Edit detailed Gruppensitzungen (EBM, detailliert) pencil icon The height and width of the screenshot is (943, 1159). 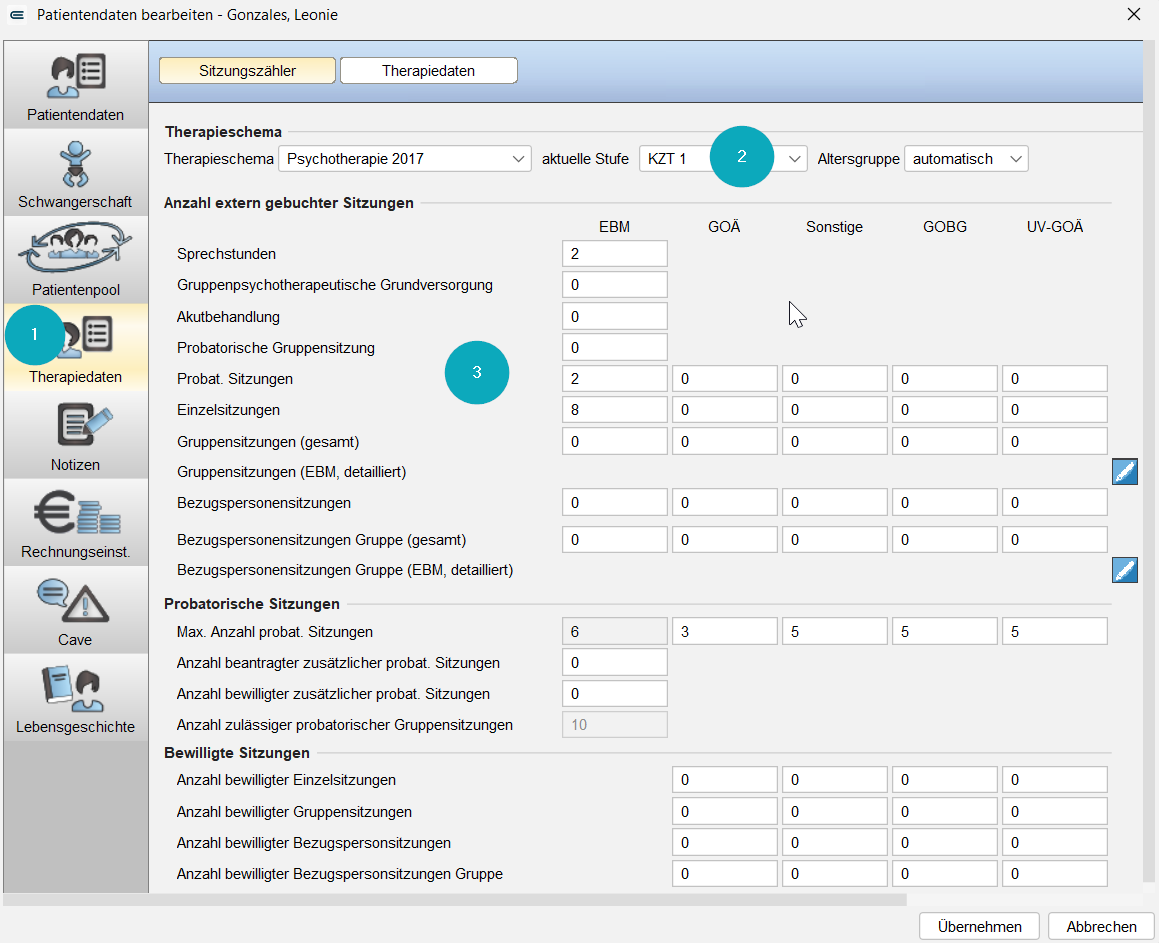tap(1124, 472)
